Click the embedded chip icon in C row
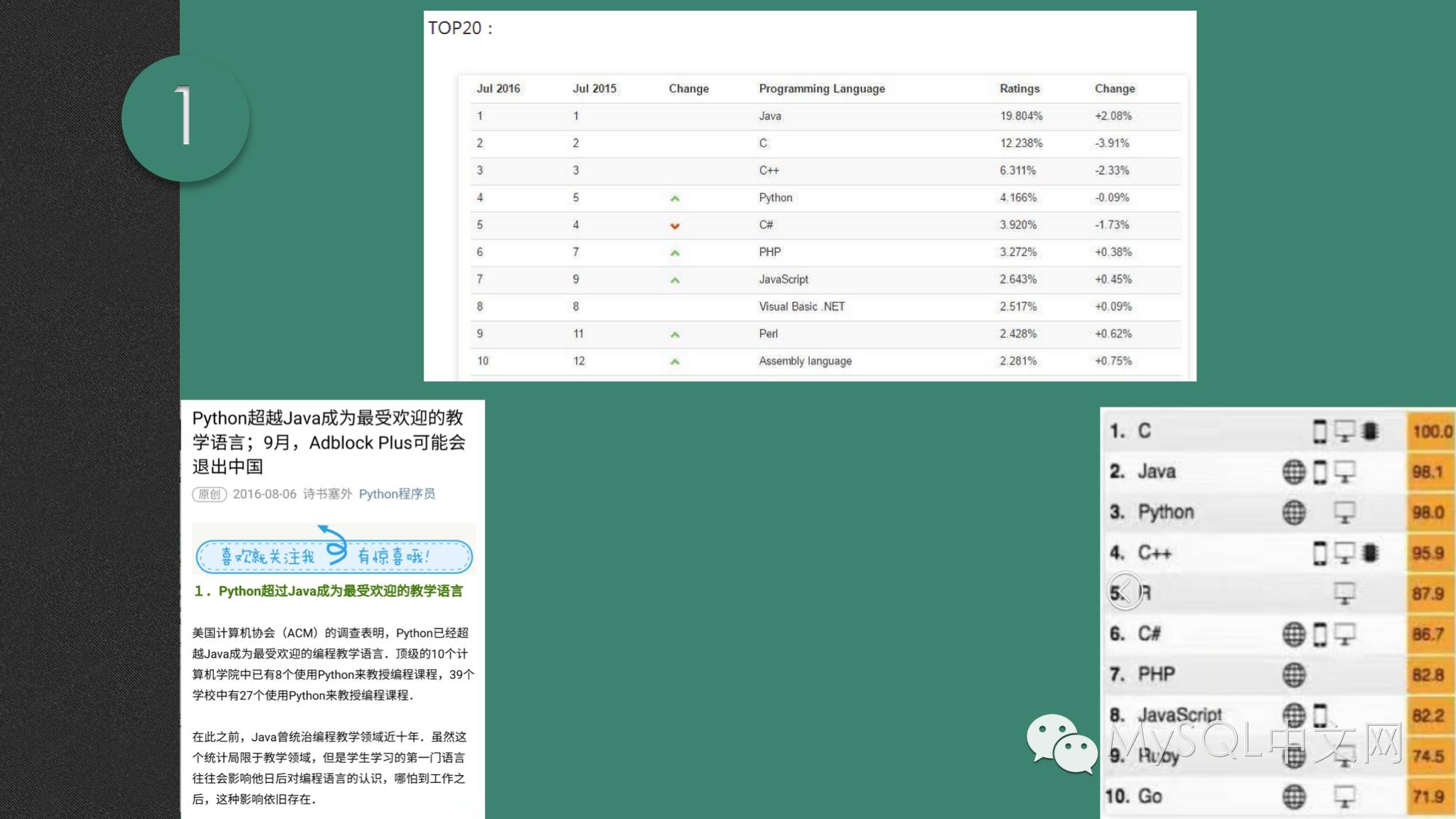Image resolution: width=1456 pixels, height=819 pixels. [1370, 431]
